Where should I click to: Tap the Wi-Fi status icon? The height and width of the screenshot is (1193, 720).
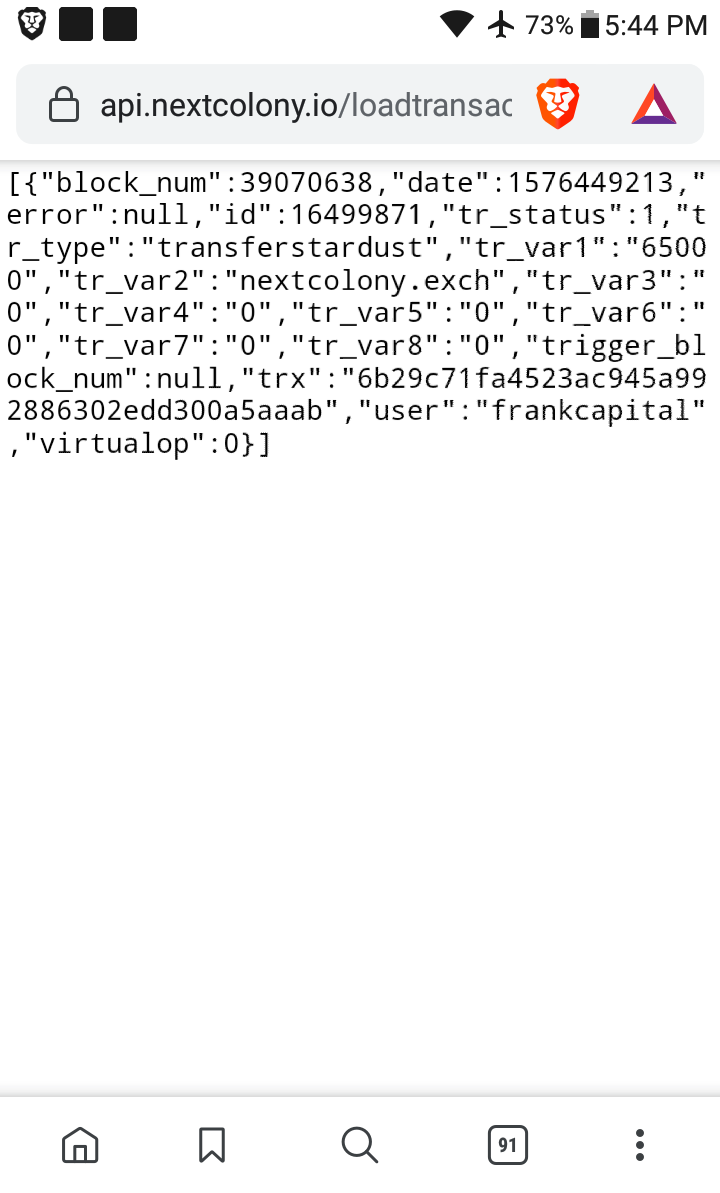point(457,24)
